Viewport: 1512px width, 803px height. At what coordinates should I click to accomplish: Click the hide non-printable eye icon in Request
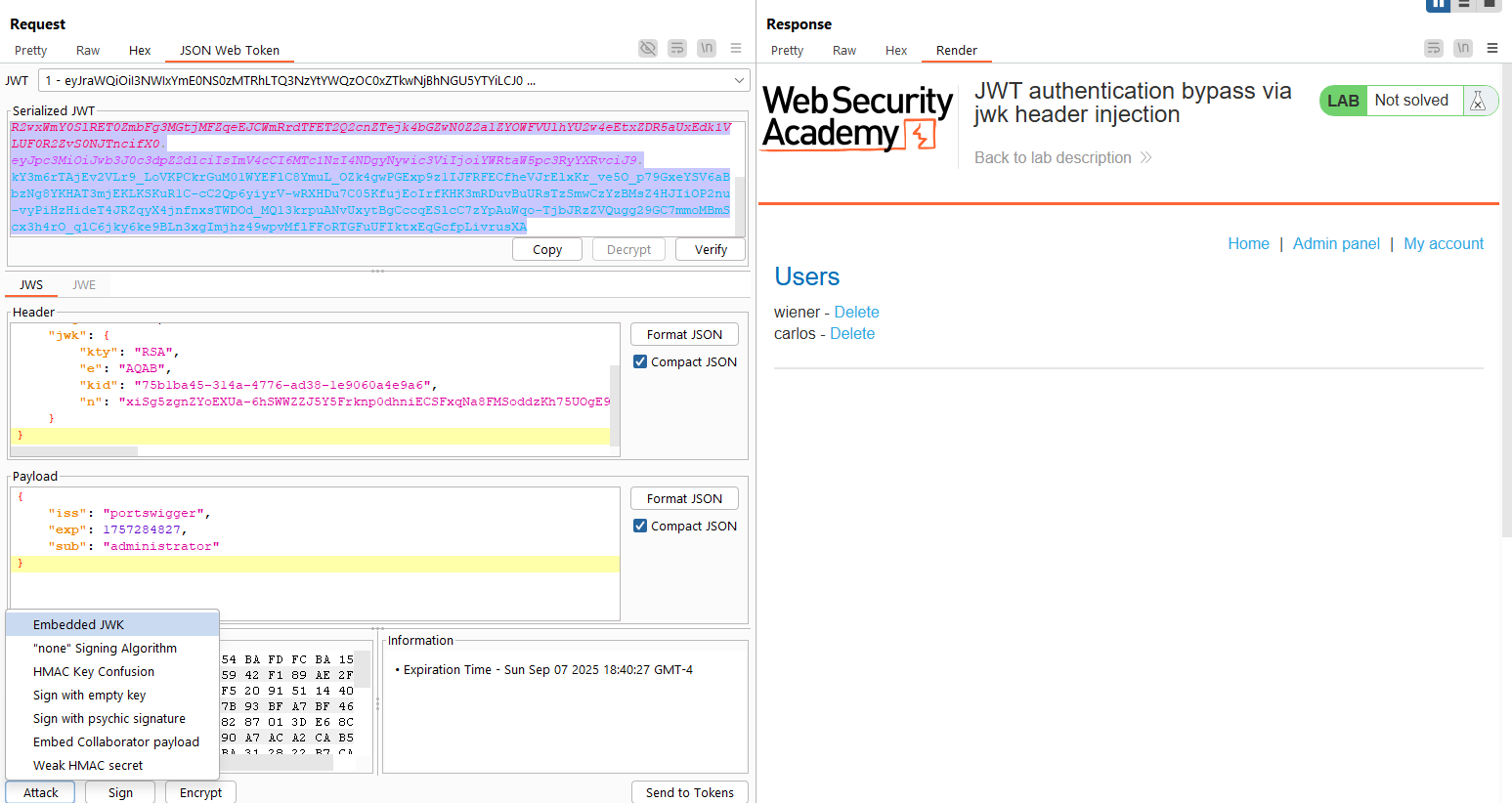pos(647,48)
